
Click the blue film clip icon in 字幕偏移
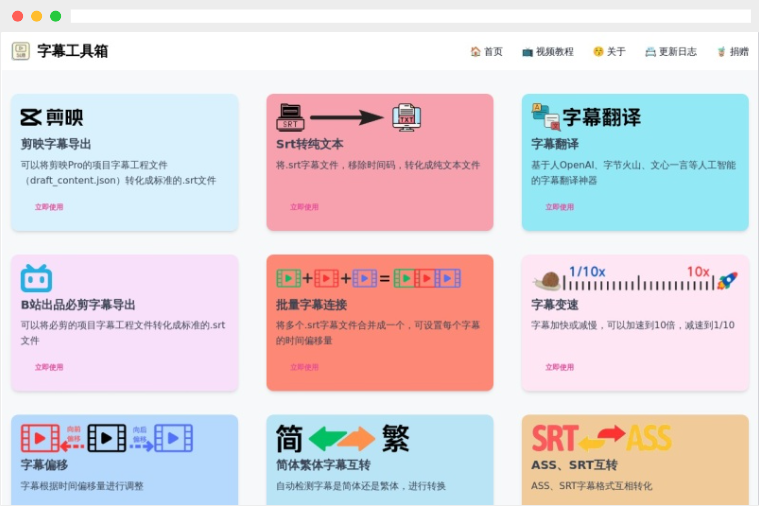pos(173,438)
